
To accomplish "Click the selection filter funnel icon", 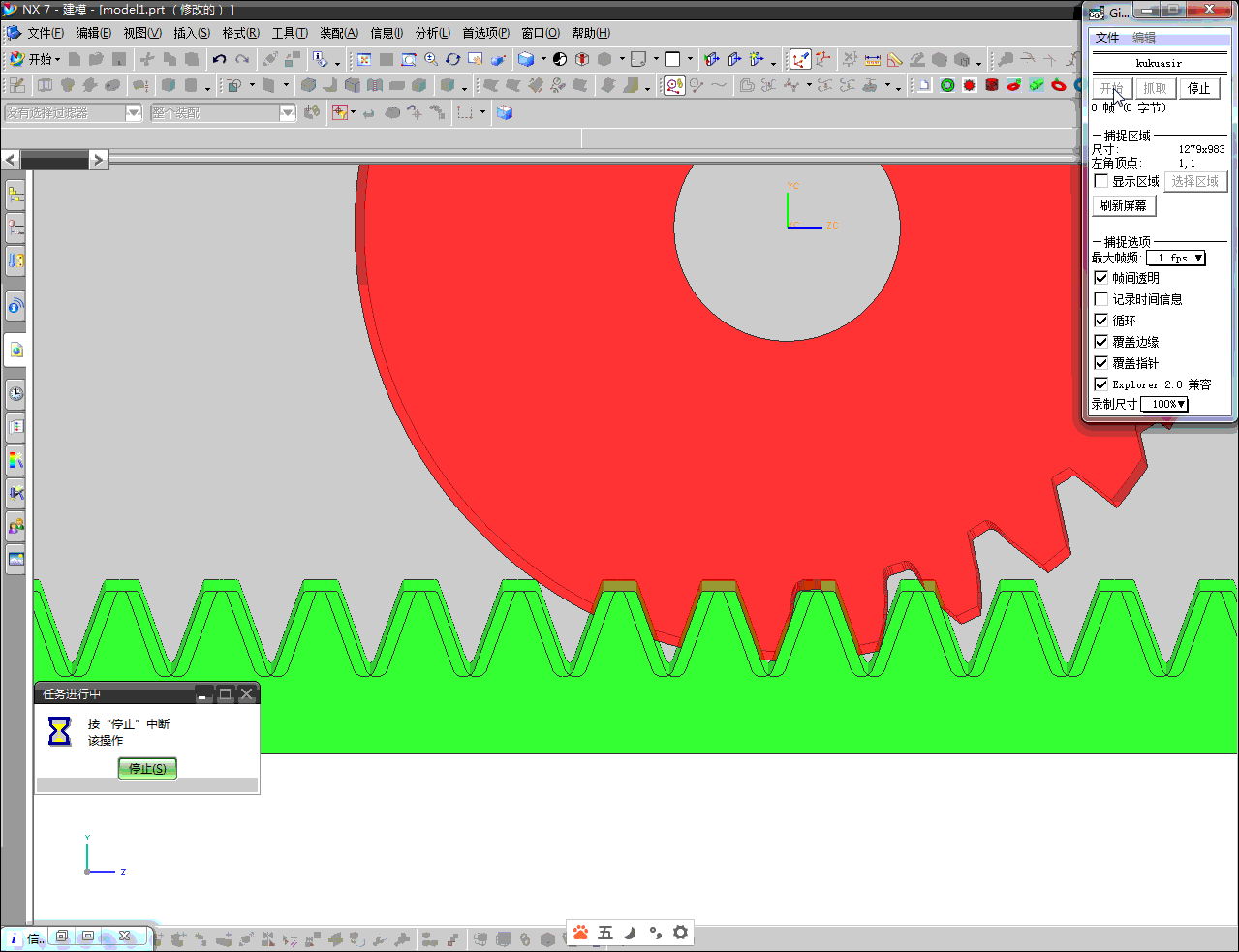I will coord(340,112).
